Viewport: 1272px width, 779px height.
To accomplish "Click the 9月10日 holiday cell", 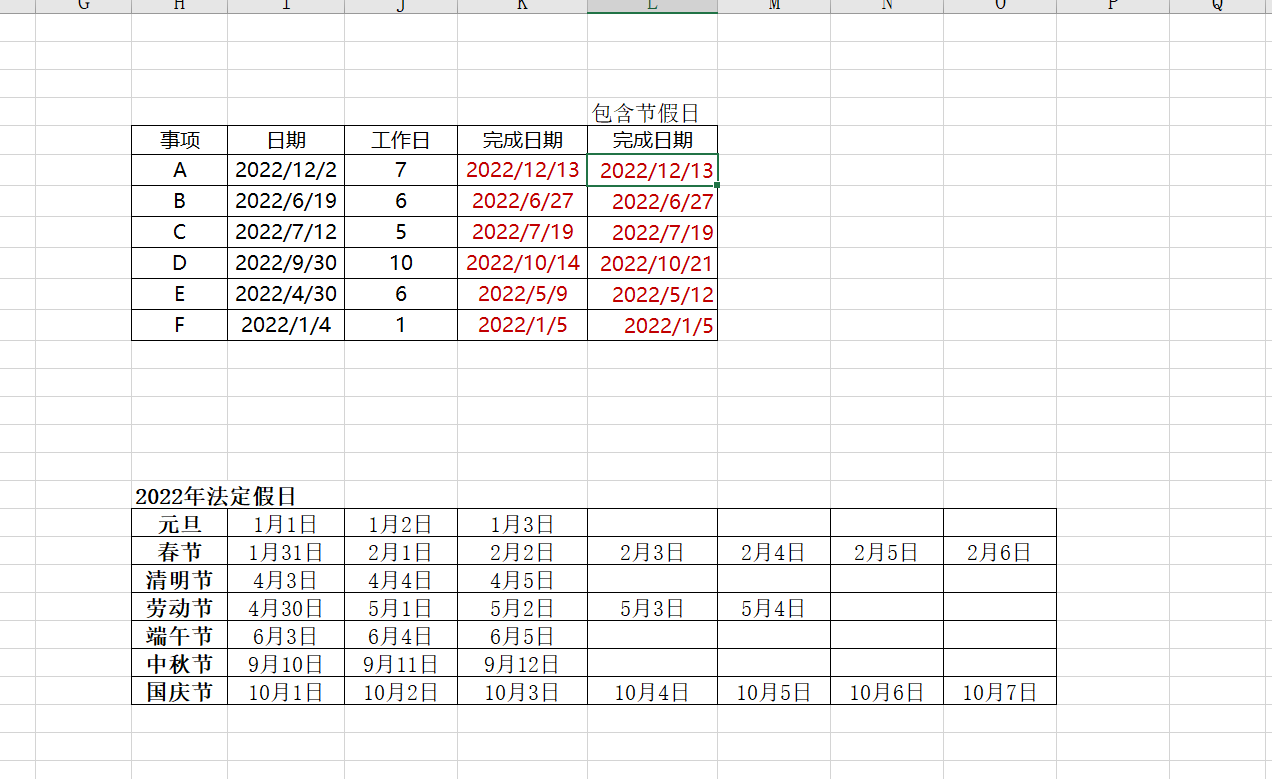I will 286,663.
